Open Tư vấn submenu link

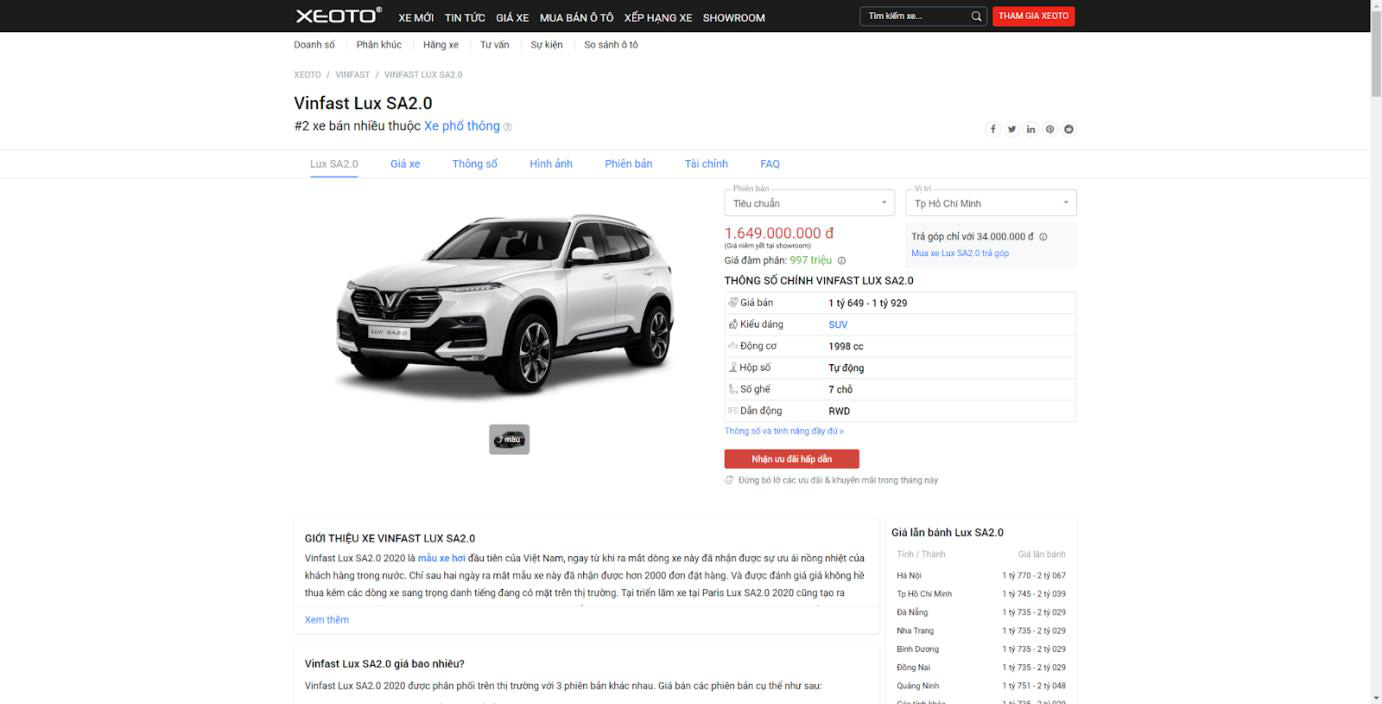[494, 45]
